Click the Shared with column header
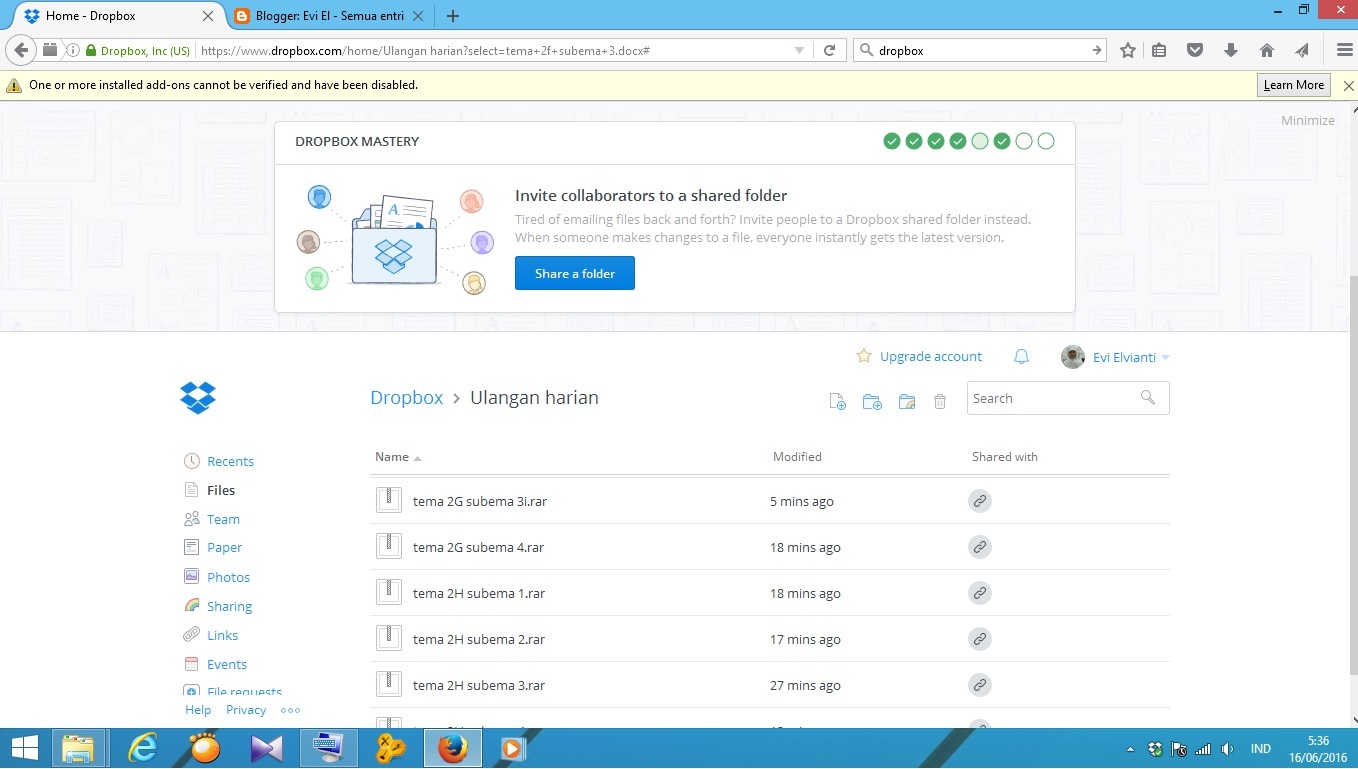The width and height of the screenshot is (1358, 769). (1005, 457)
